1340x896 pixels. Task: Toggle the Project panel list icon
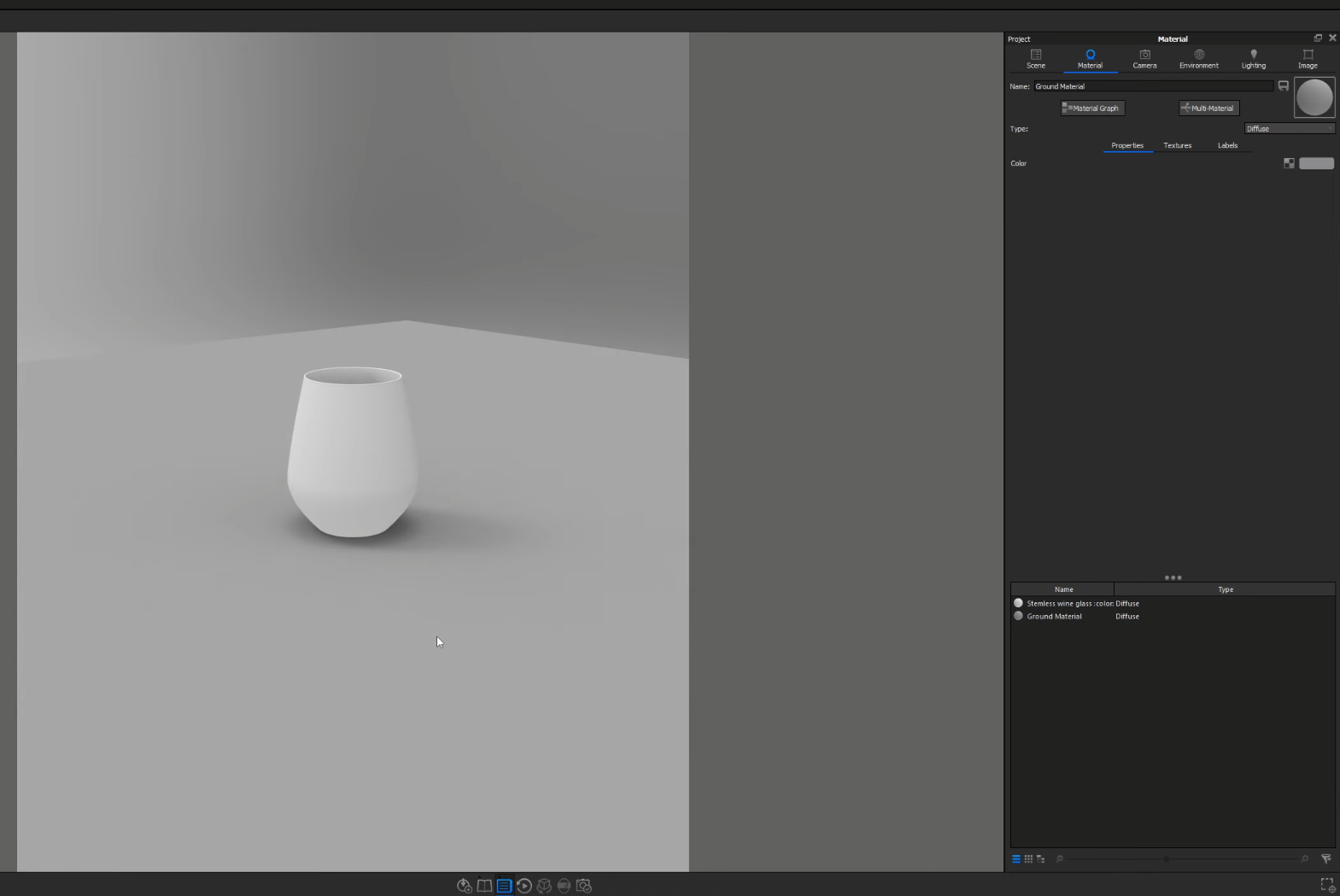[504, 886]
